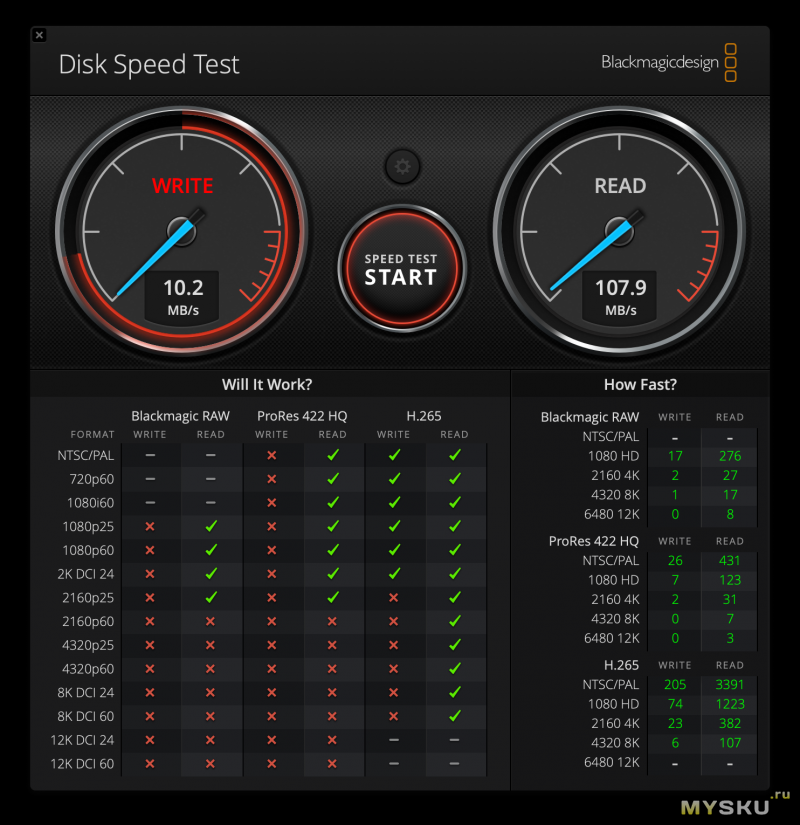Close the Disk Speed Test window

pyautogui.click(x=39, y=35)
